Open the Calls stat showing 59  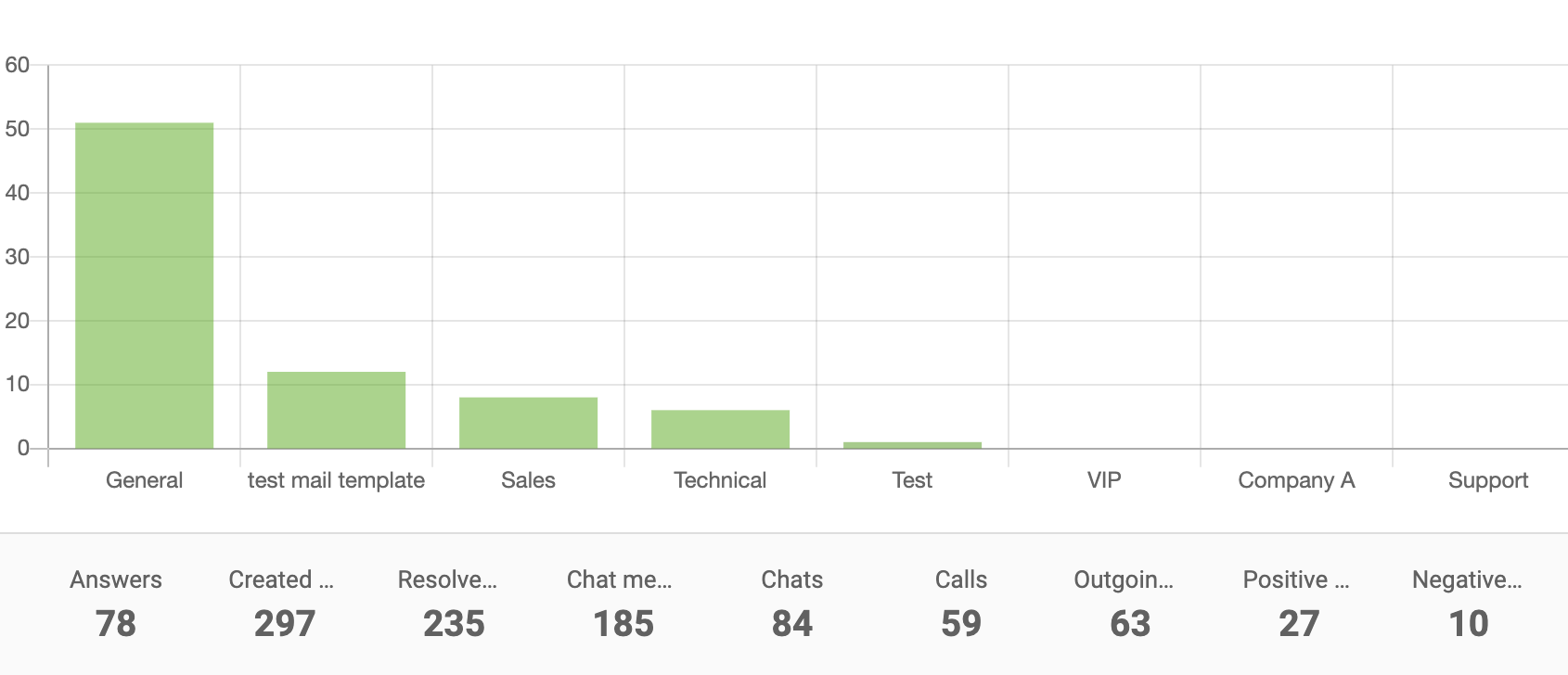click(961, 604)
